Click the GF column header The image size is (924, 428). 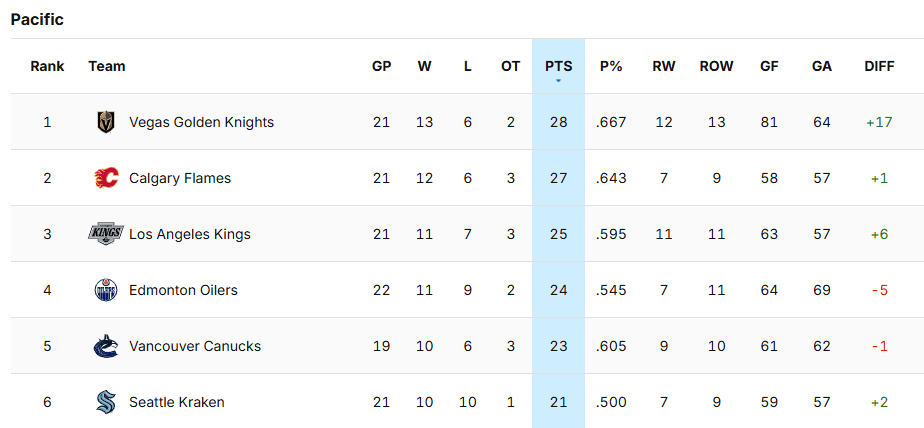coord(769,66)
